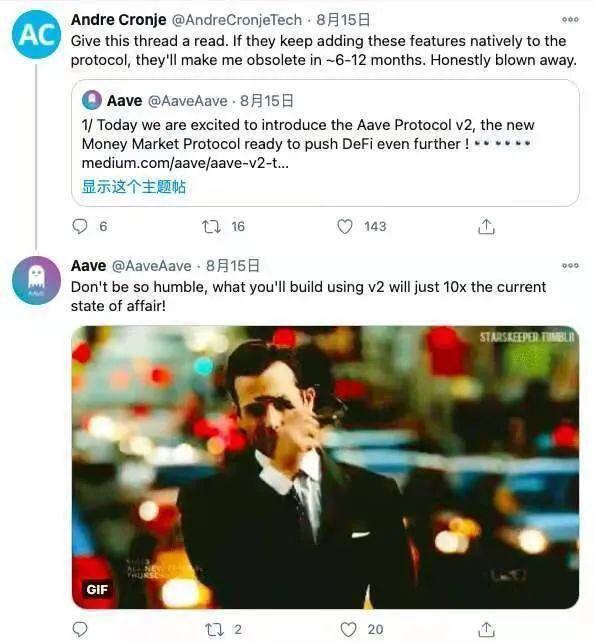
Task: Open more options menu on Aave's reply
Action: click(570, 265)
